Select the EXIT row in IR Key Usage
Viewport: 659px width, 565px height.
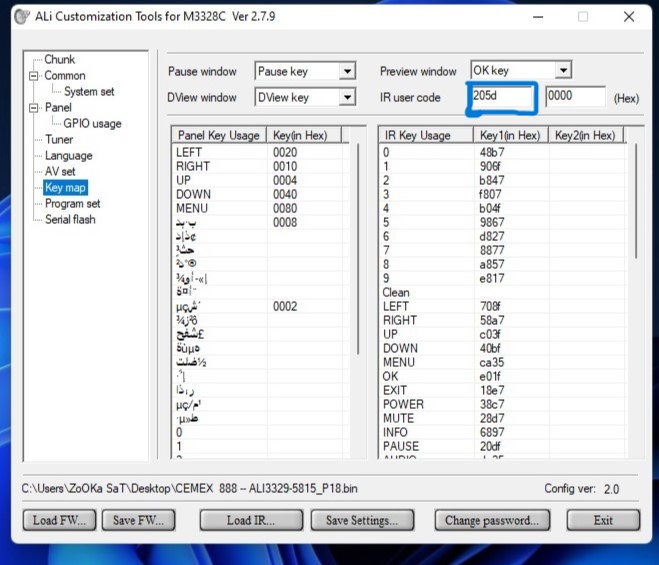(502, 390)
